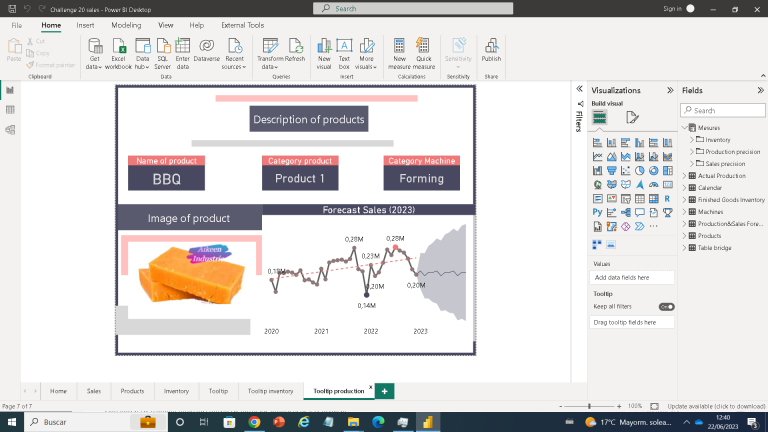The width and height of the screenshot is (768, 432).
Task: Toggle the Sign in account switch
Action: pyautogui.click(x=690, y=8)
